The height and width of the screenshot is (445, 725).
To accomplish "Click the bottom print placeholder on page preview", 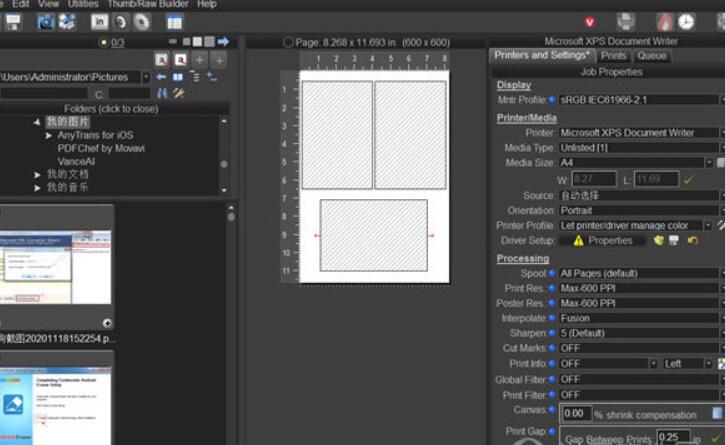I will [x=374, y=235].
